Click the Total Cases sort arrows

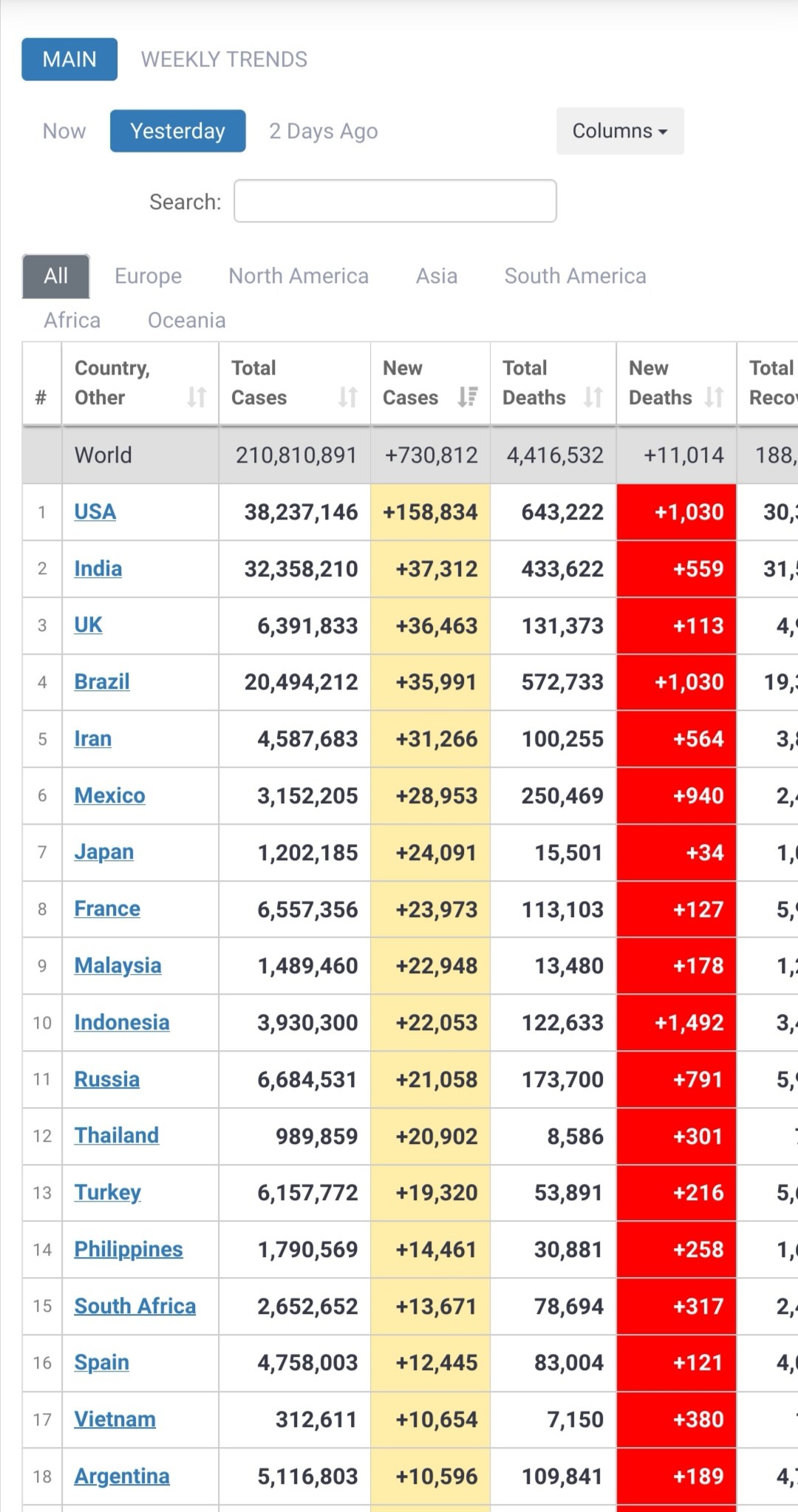click(347, 397)
